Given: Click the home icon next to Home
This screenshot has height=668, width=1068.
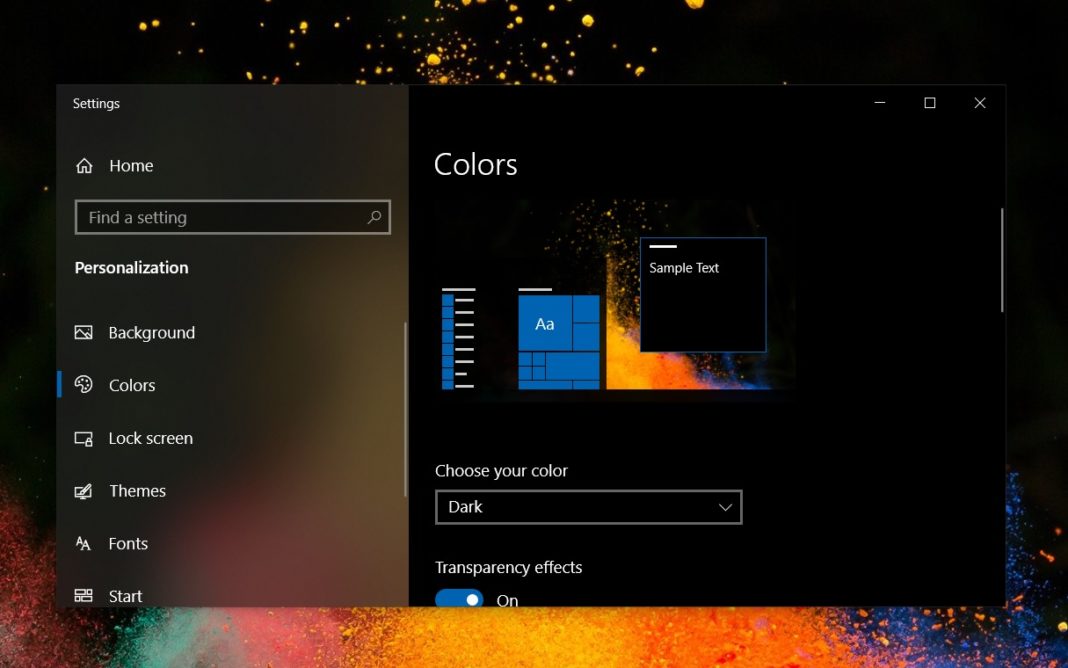Looking at the screenshot, I should point(85,165).
